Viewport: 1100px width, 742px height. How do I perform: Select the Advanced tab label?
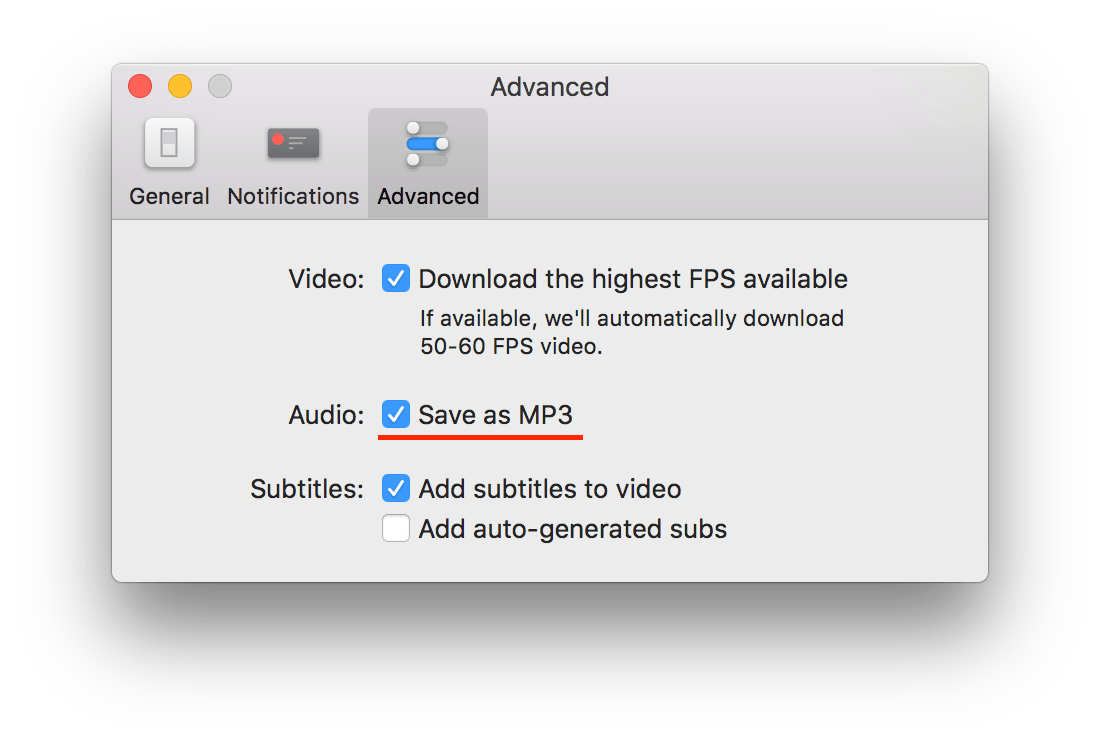click(428, 196)
